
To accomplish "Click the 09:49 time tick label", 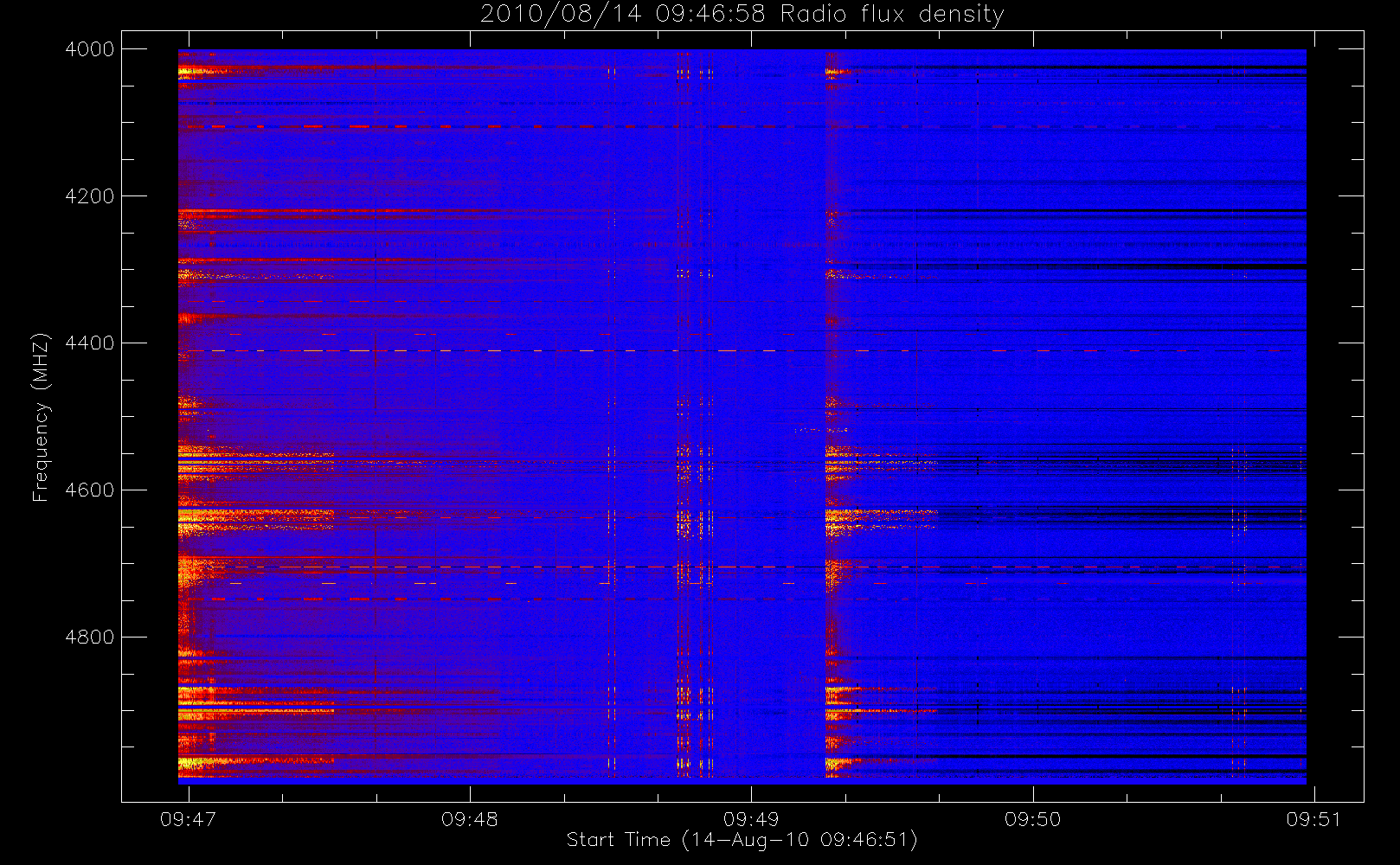I will tap(751, 819).
